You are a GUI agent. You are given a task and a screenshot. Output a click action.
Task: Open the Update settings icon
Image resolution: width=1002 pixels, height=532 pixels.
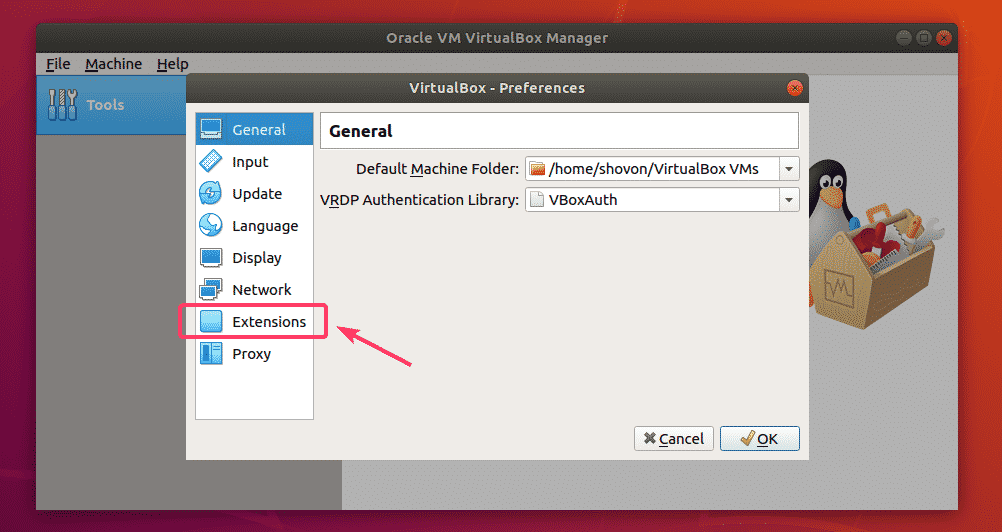pyautogui.click(x=211, y=194)
